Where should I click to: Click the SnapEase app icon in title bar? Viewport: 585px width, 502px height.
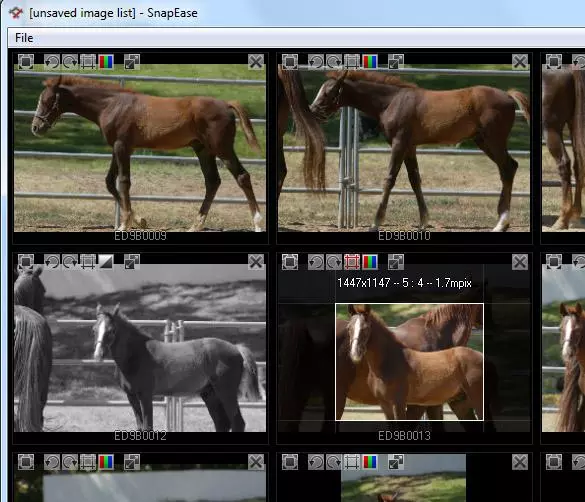[16, 13]
